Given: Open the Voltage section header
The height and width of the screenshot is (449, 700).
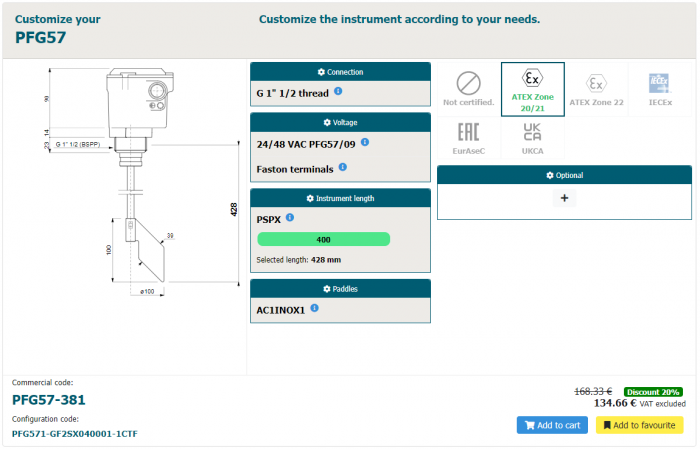Looking at the screenshot, I should [340, 122].
